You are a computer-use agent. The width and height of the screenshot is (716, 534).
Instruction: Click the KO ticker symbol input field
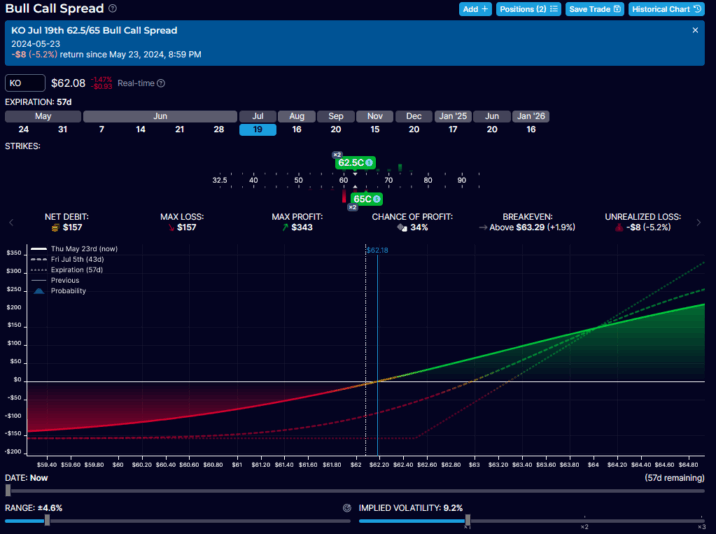coord(25,83)
